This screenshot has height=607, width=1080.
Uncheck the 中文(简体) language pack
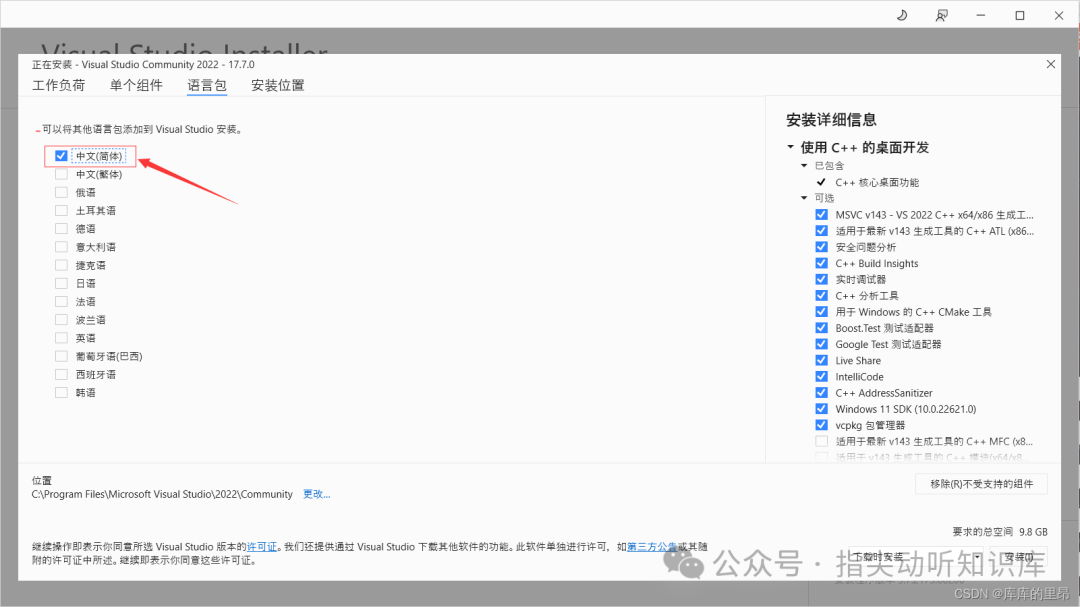click(61, 156)
